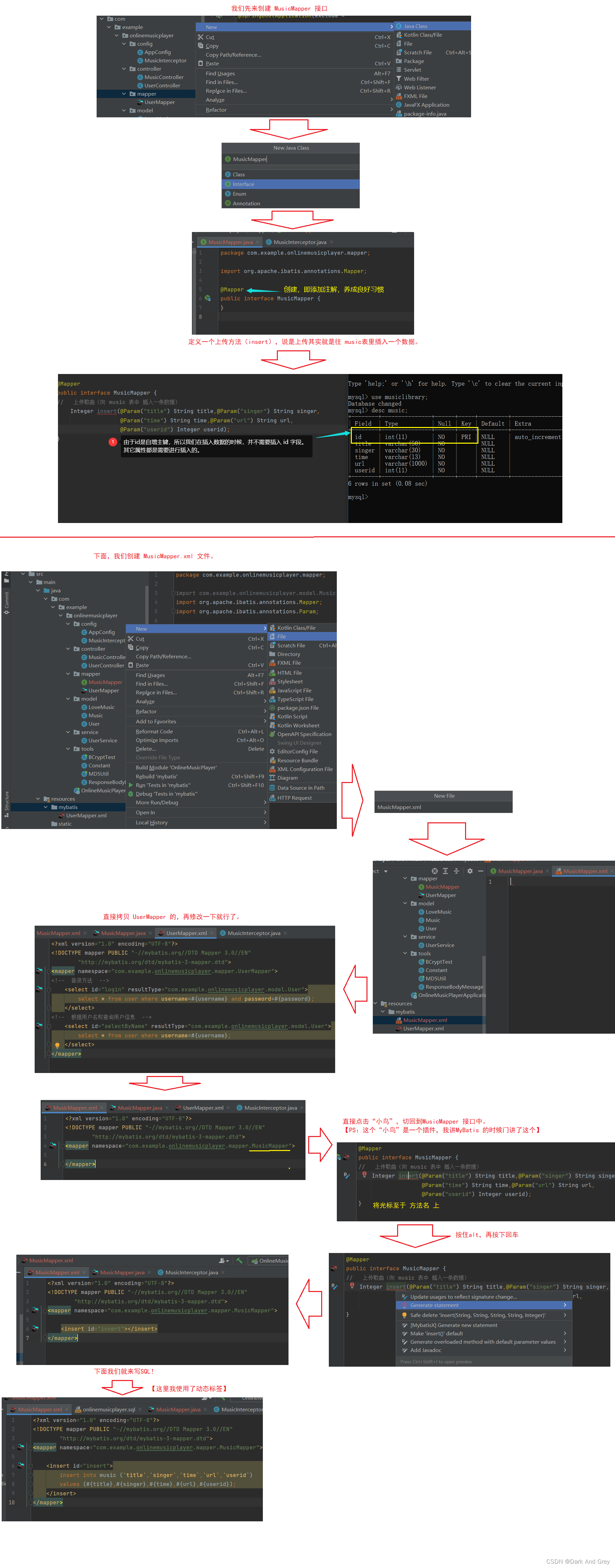
Task: Click the Expand All icon in Project toolbar
Action: [445, 871]
